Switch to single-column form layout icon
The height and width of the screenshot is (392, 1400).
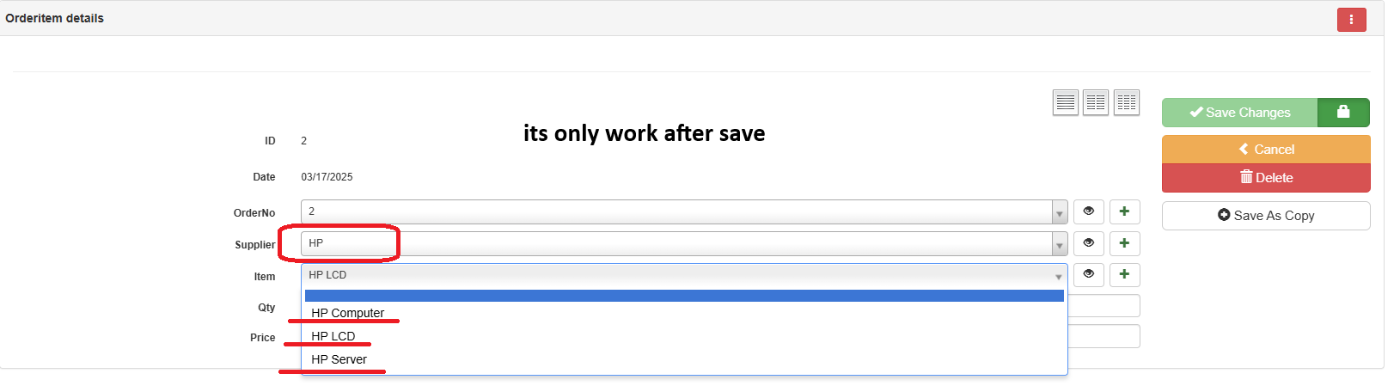(1066, 102)
